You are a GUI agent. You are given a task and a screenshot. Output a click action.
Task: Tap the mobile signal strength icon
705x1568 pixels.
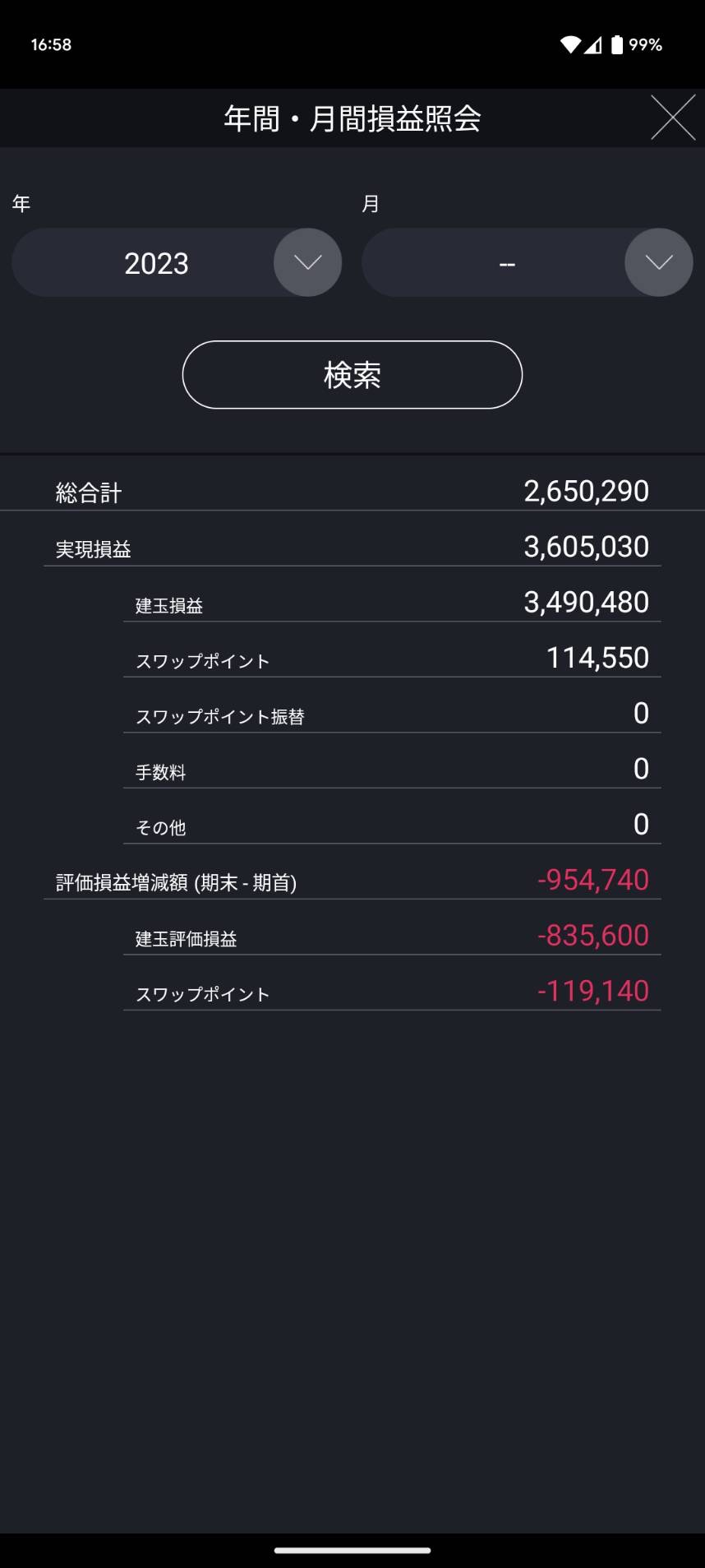[x=593, y=44]
